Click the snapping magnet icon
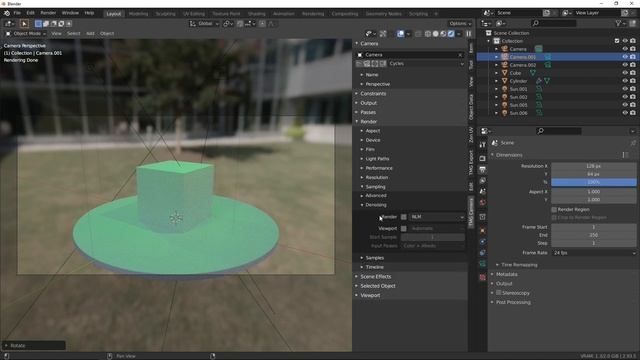The width and height of the screenshot is (640, 360). [240, 24]
